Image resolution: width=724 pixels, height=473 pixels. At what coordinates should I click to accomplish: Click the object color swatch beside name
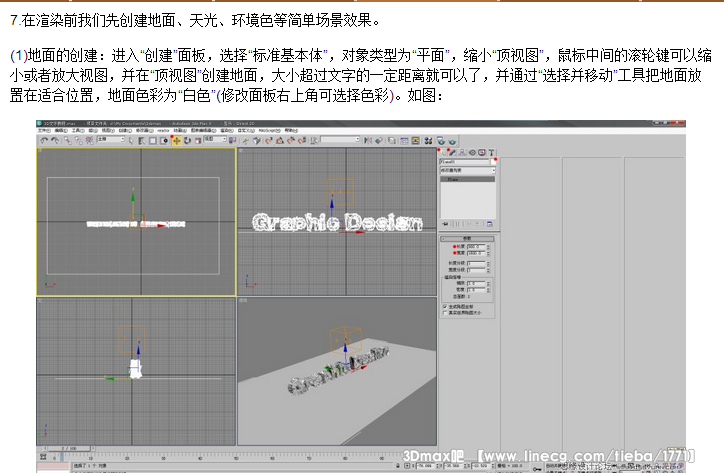[492, 161]
